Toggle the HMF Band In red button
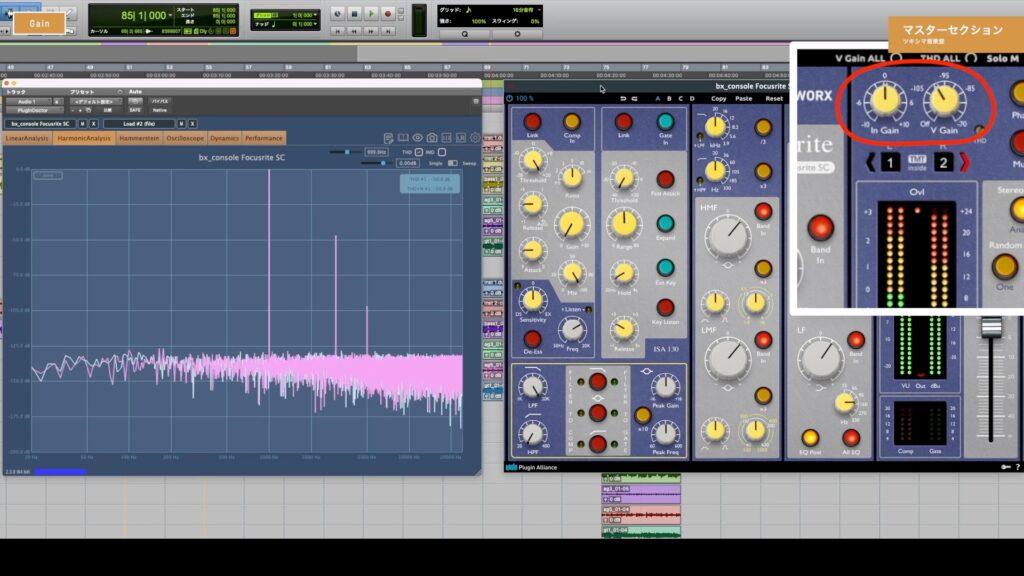1024x576 pixels. pos(763,211)
